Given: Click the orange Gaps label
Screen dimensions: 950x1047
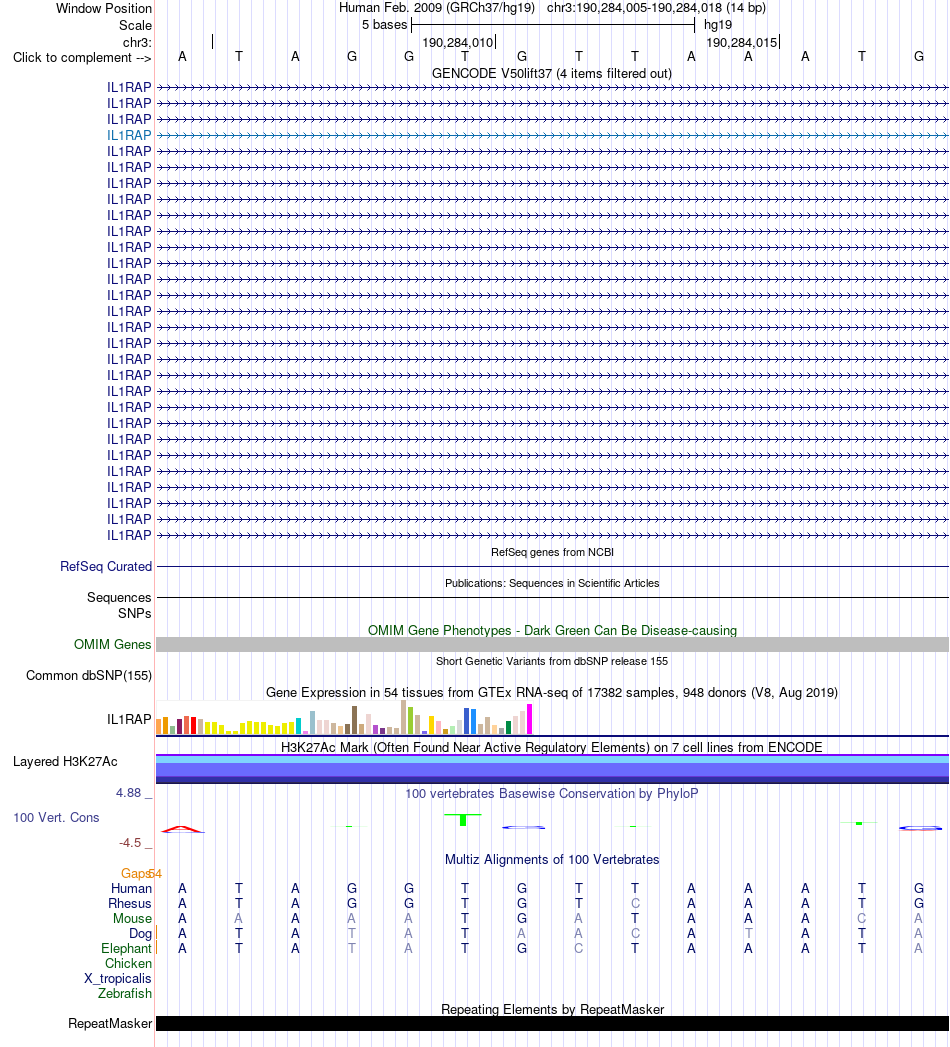Looking at the screenshot, I should tap(134, 873).
